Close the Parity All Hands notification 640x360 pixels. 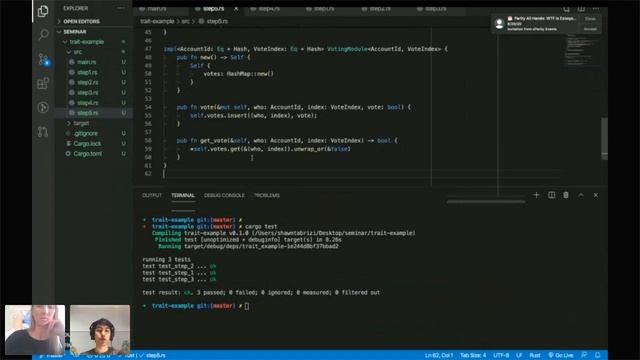[590, 19]
